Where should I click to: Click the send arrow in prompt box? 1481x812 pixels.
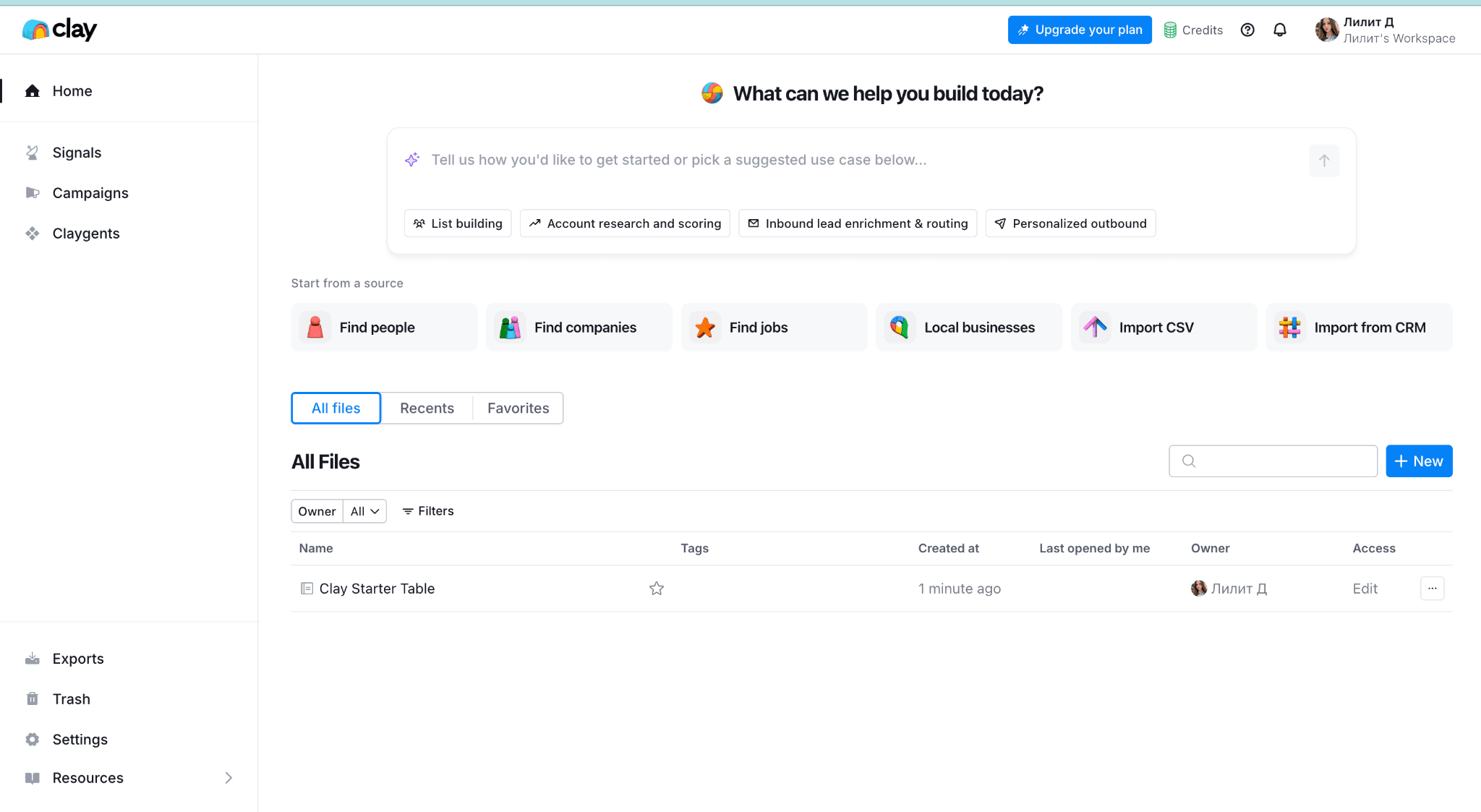1323,161
